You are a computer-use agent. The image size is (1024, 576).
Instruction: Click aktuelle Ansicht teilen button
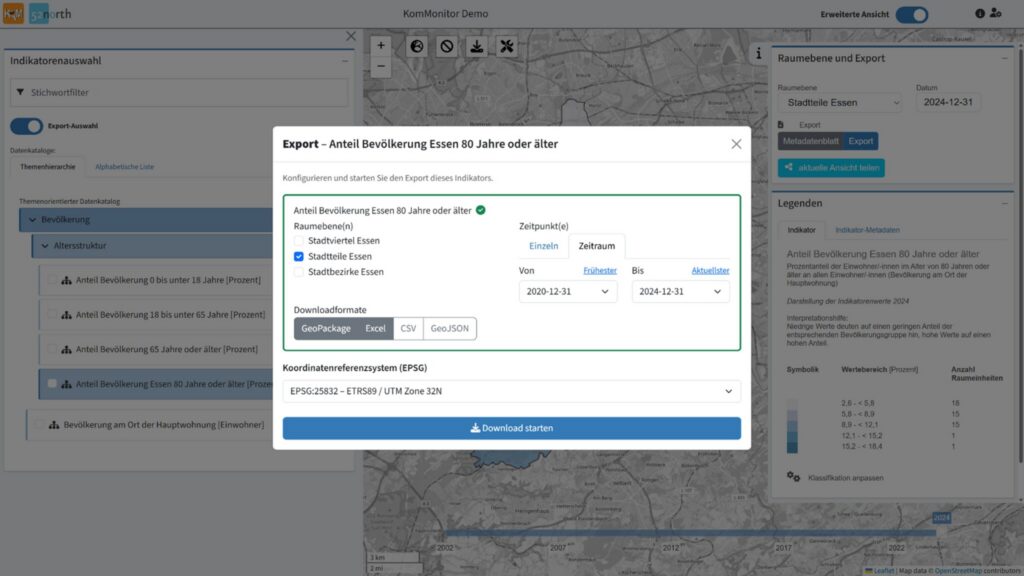point(831,168)
